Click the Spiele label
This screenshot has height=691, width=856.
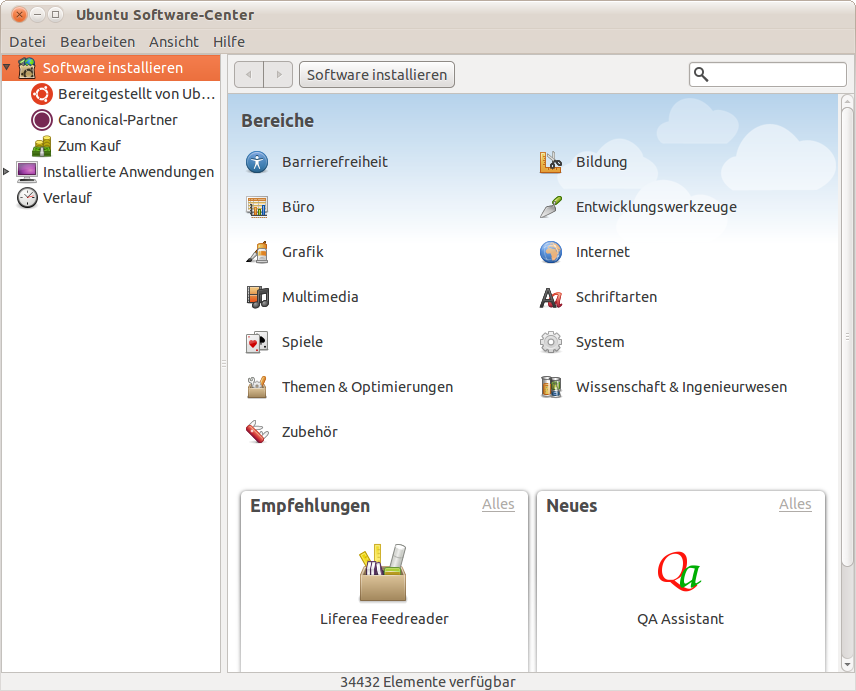click(x=302, y=342)
